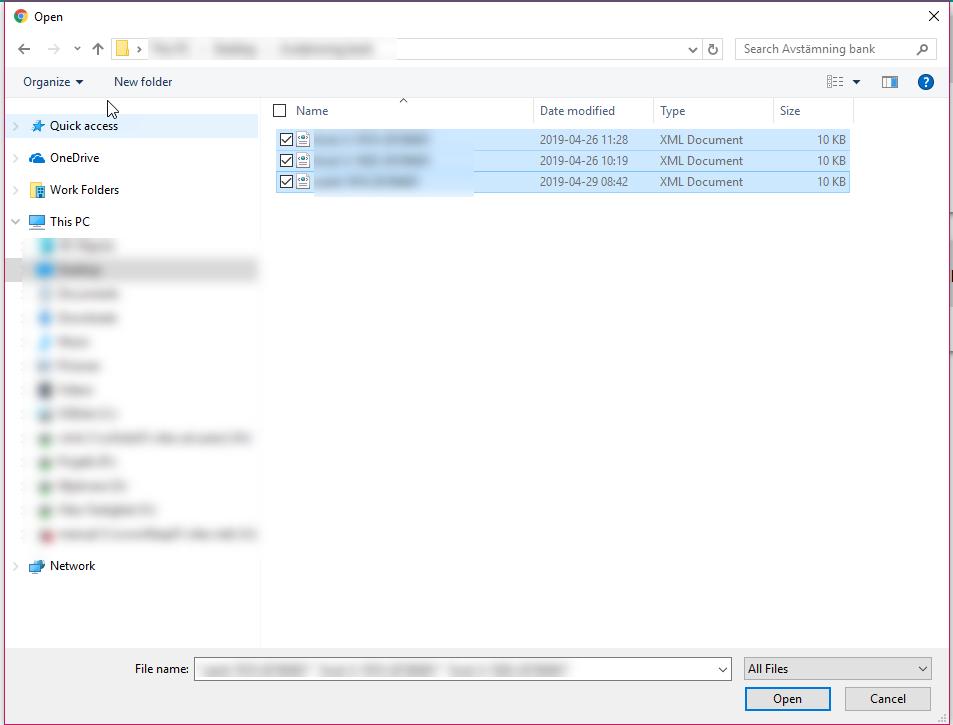Viewport: 953px width, 725px height.
Task: Uncheck the file modified 2019-04-29 08:42
Action: pos(286,182)
